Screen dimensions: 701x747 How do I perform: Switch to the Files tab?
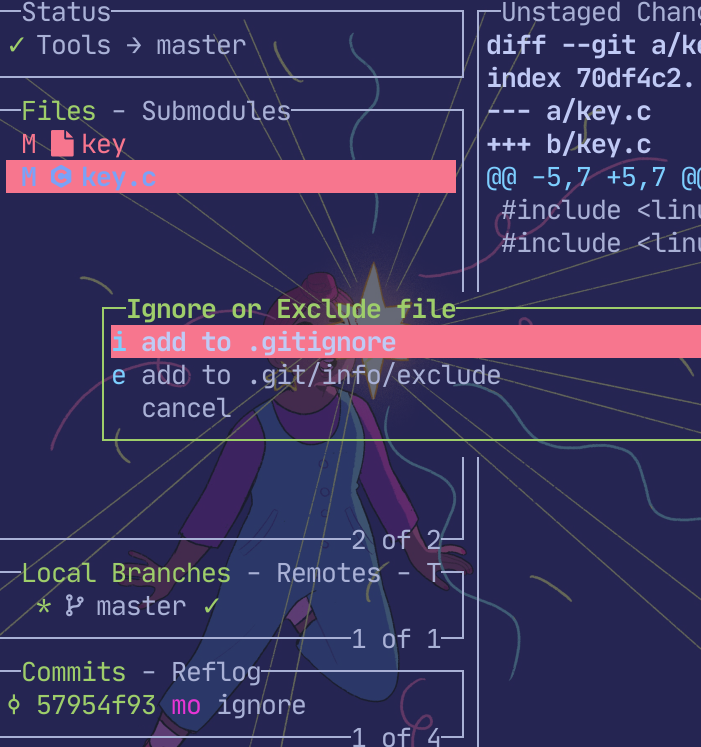point(59,111)
